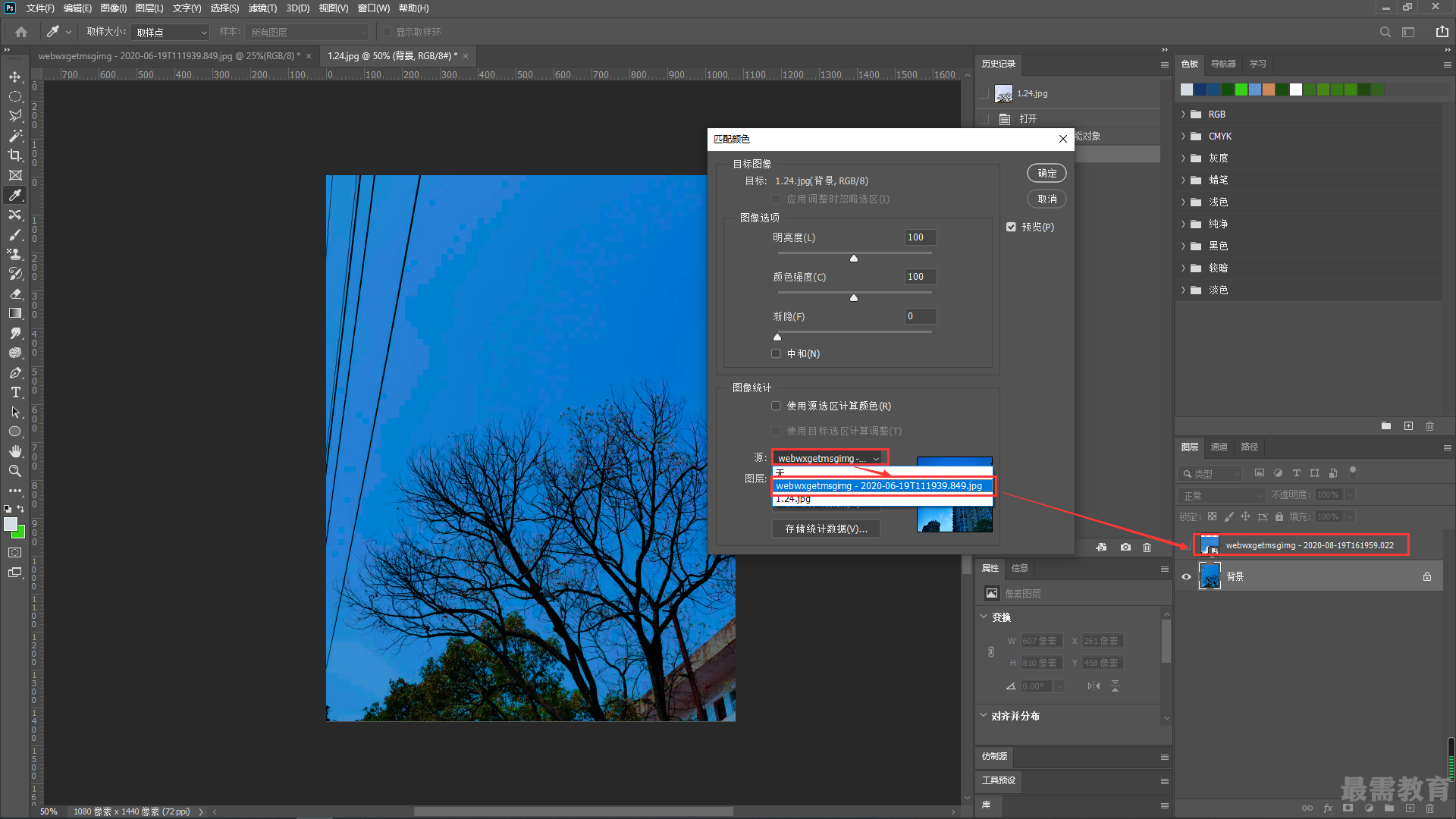Expand the 灰度 swatch folder
Viewport: 1456px width, 819px height.
1183,158
